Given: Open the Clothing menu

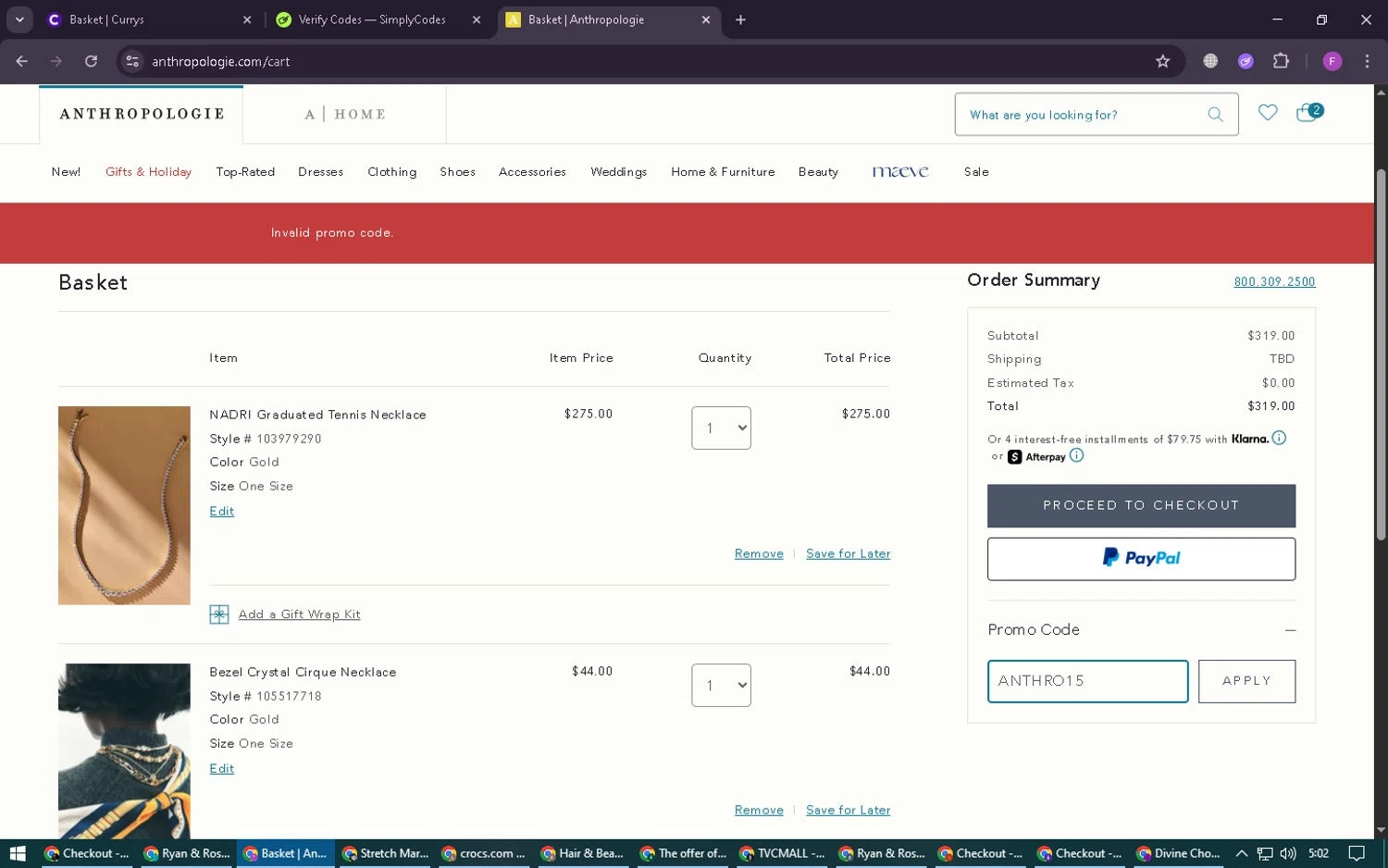Looking at the screenshot, I should click(391, 172).
